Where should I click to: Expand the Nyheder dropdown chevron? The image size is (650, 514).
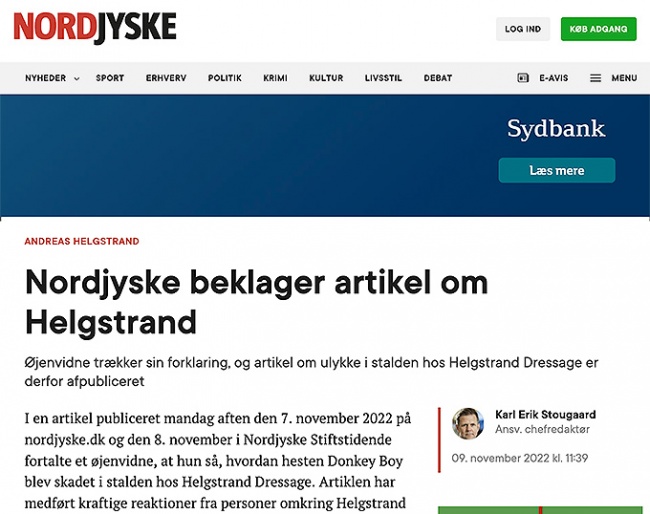(77, 78)
